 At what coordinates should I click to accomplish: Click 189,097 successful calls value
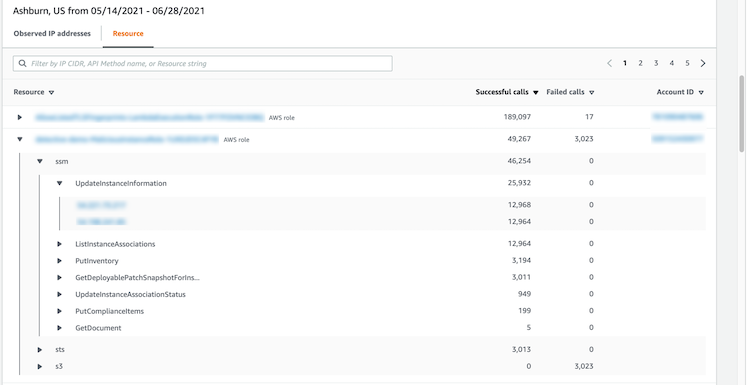[518, 117]
